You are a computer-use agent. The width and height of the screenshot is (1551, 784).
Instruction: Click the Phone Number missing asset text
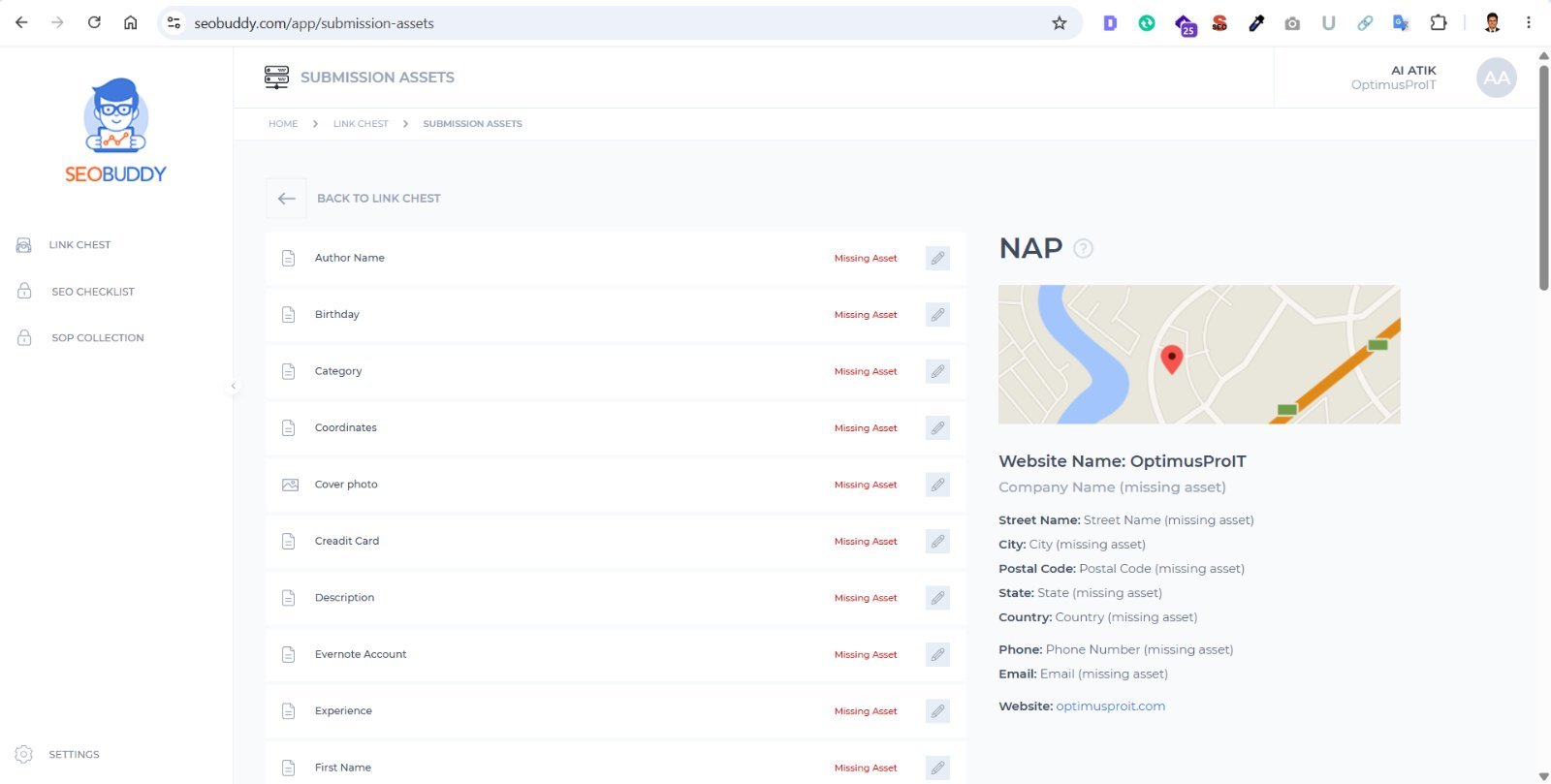click(x=1139, y=650)
